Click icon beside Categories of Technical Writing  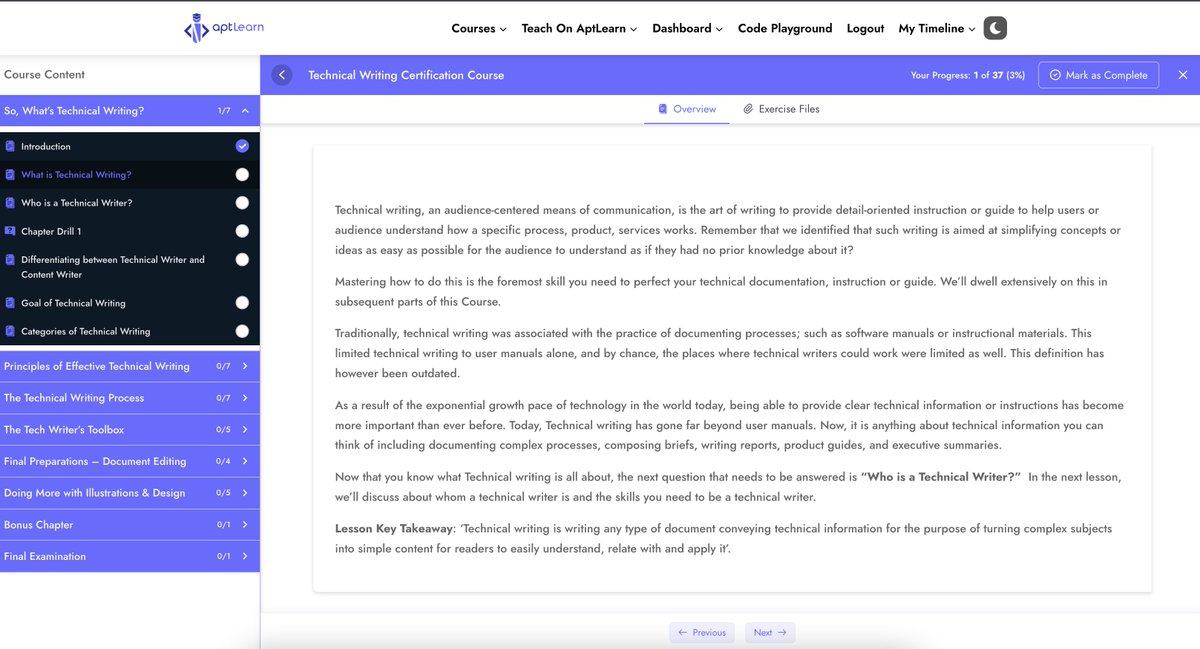coord(10,331)
